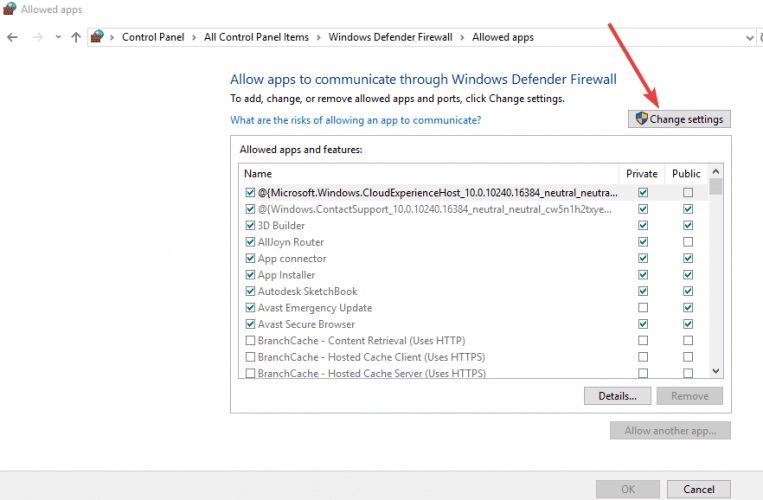Expand chevron after Control Panel breadcrumb
The height and width of the screenshot is (500, 763).
coord(194,37)
